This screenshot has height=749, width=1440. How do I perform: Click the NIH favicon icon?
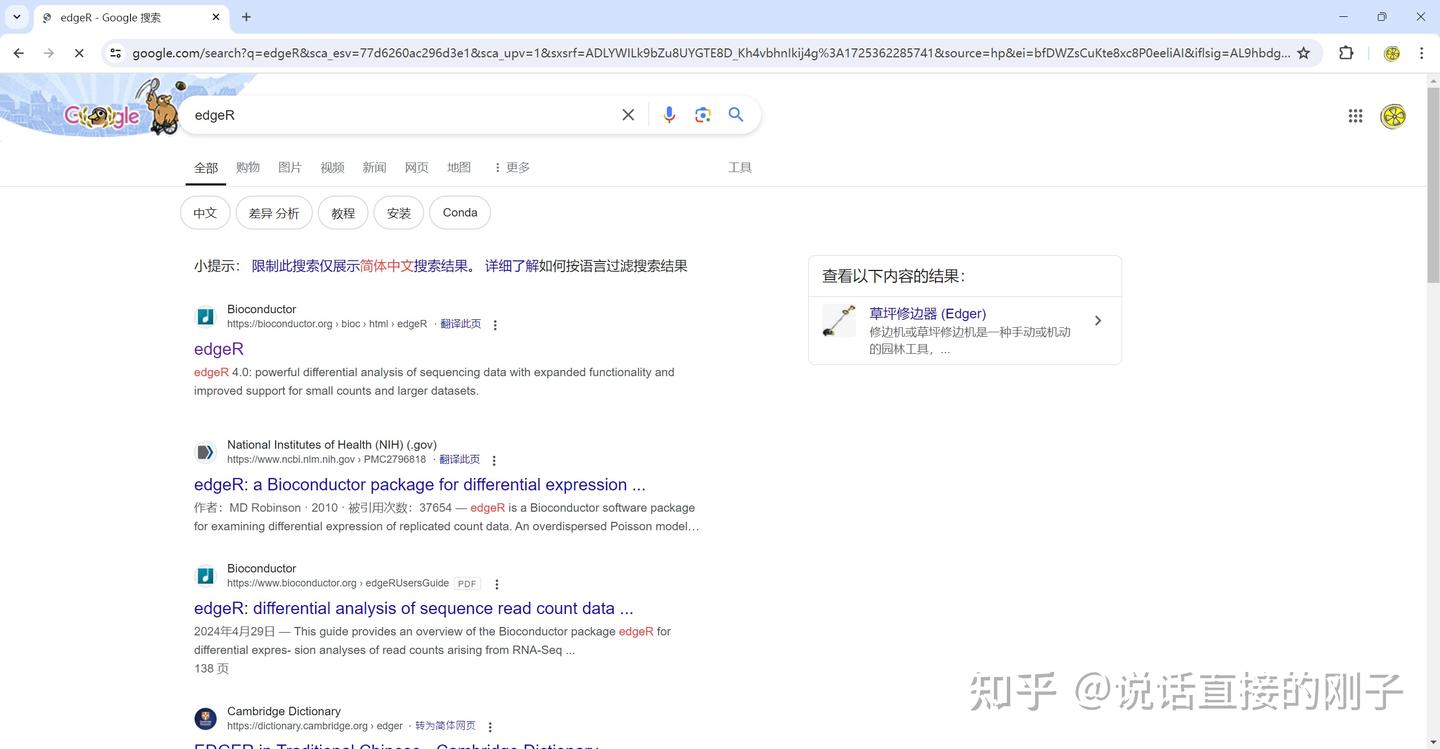[x=205, y=452]
